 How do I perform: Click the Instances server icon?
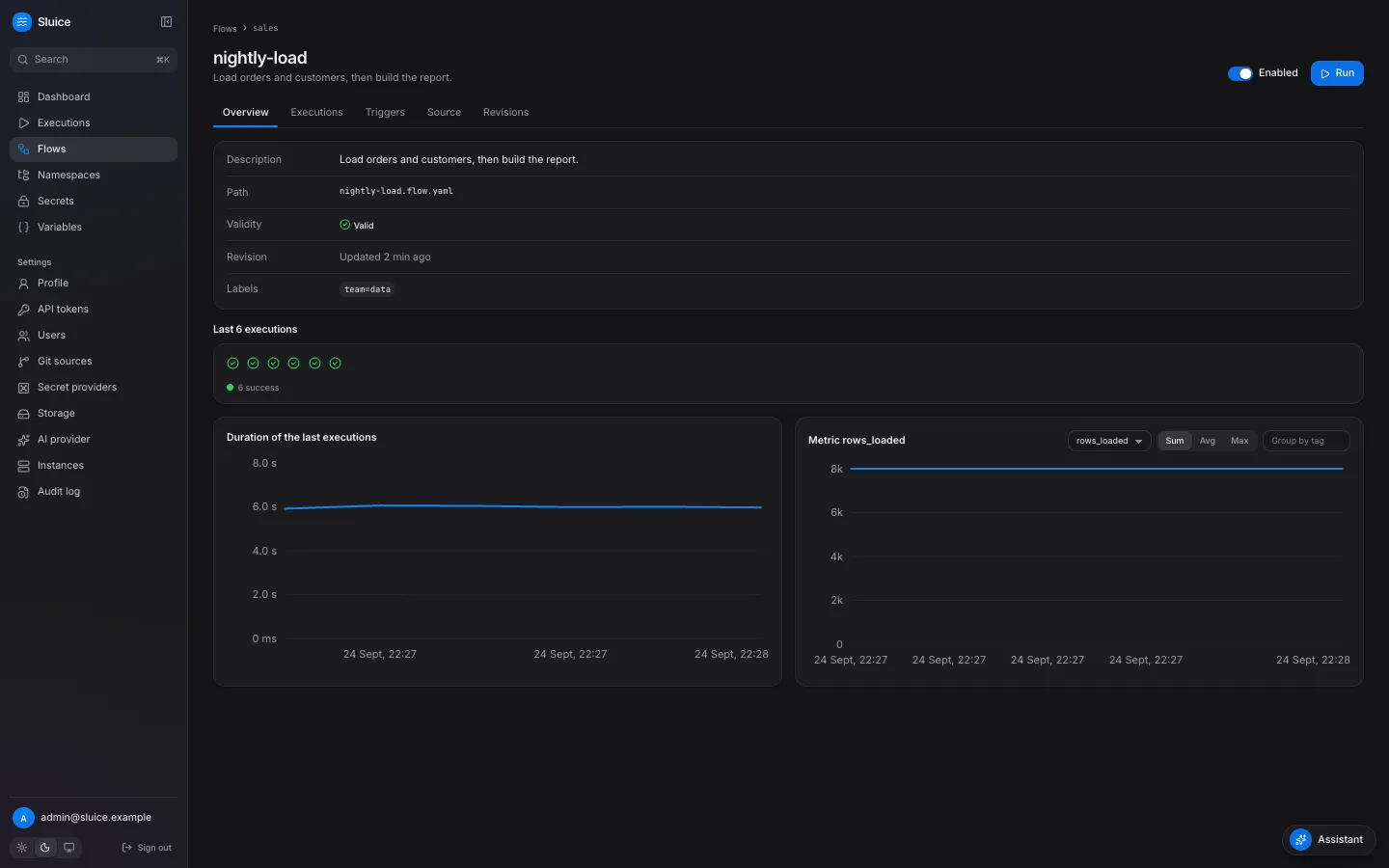pyautogui.click(x=23, y=466)
